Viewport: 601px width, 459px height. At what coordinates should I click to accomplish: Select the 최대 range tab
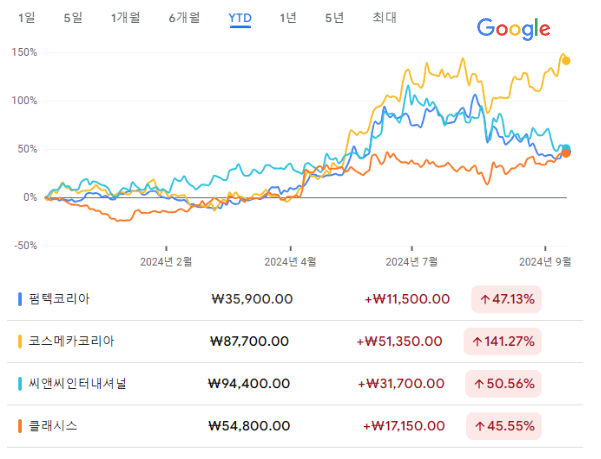pyautogui.click(x=384, y=18)
